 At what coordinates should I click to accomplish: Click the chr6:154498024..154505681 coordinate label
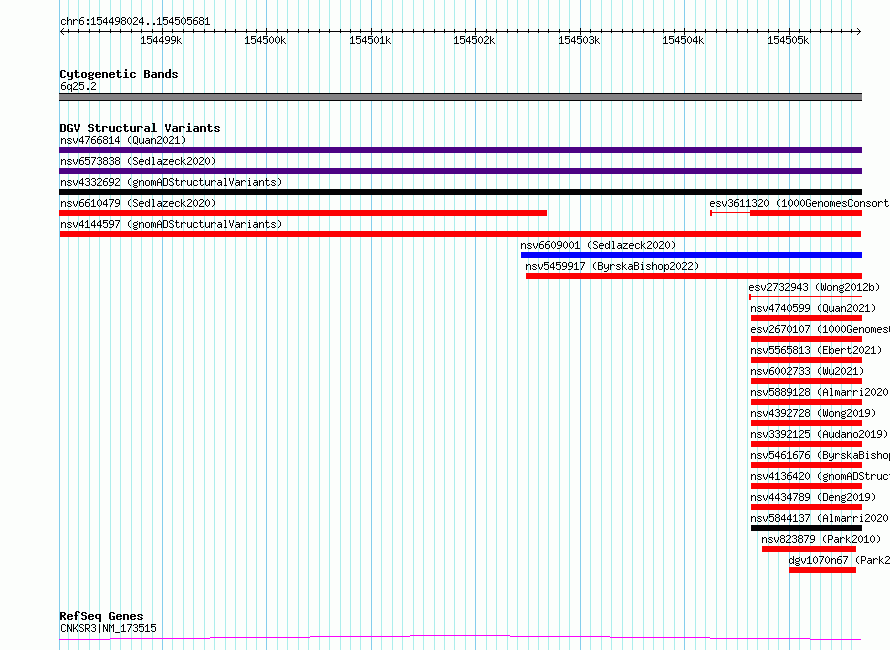click(x=135, y=22)
